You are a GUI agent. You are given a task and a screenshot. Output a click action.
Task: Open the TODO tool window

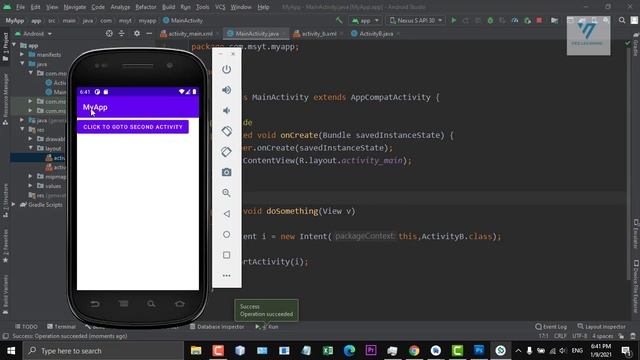(x=26, y=327)
